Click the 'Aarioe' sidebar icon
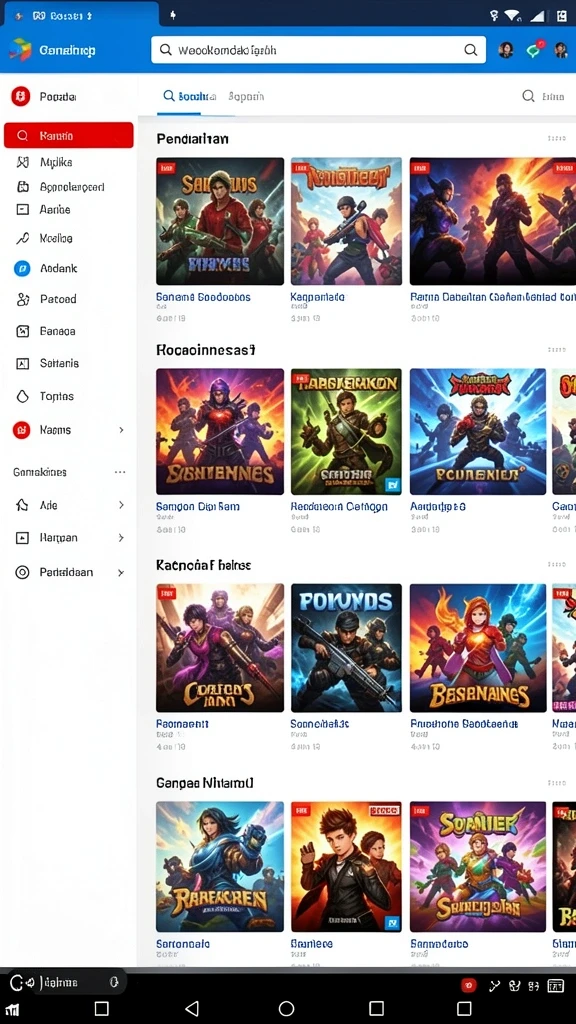The height and width of the screenshot is (1024, 576). tap(23, 210)
